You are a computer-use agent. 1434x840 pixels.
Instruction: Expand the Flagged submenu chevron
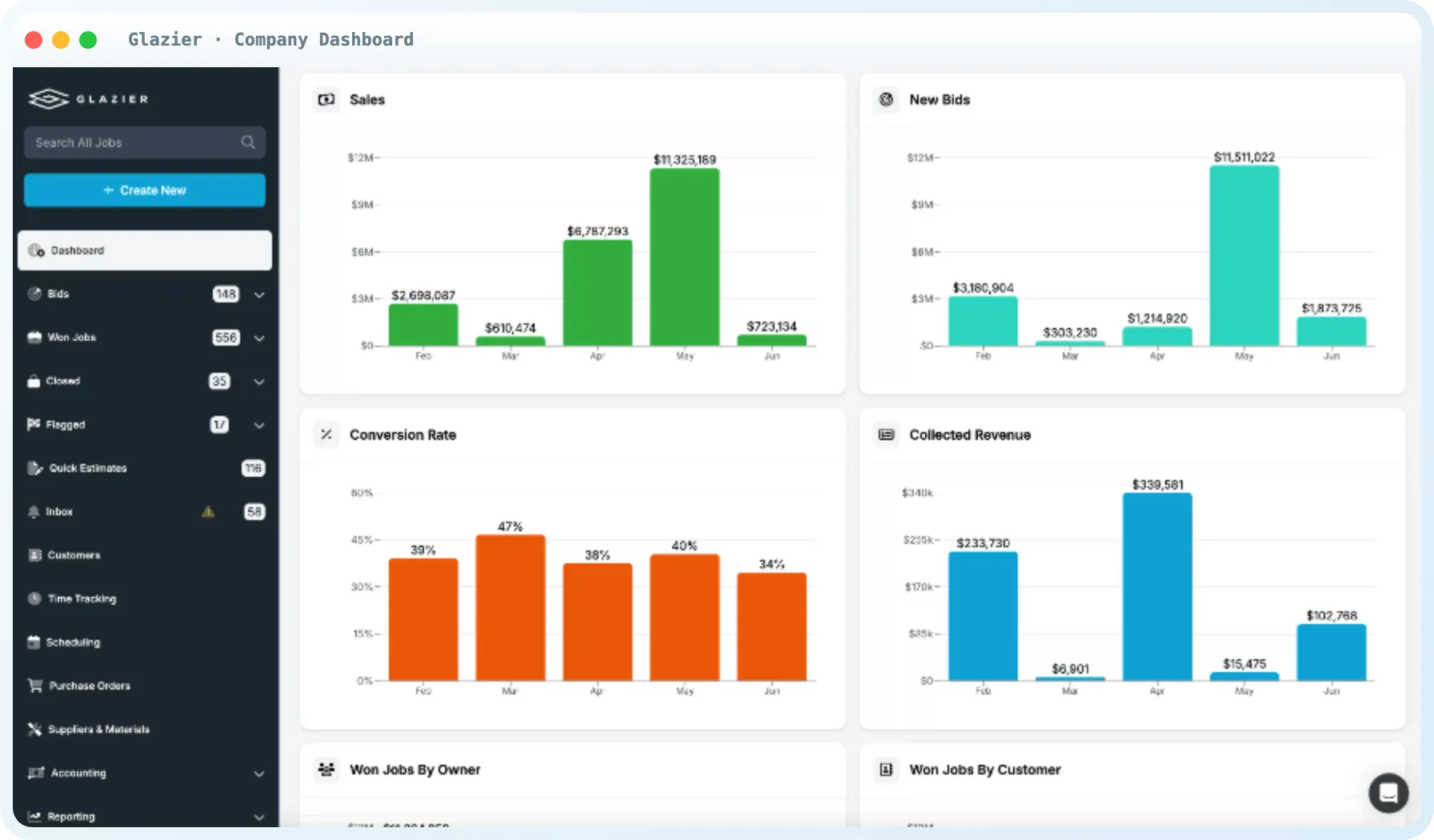click(x=259, y=425)
